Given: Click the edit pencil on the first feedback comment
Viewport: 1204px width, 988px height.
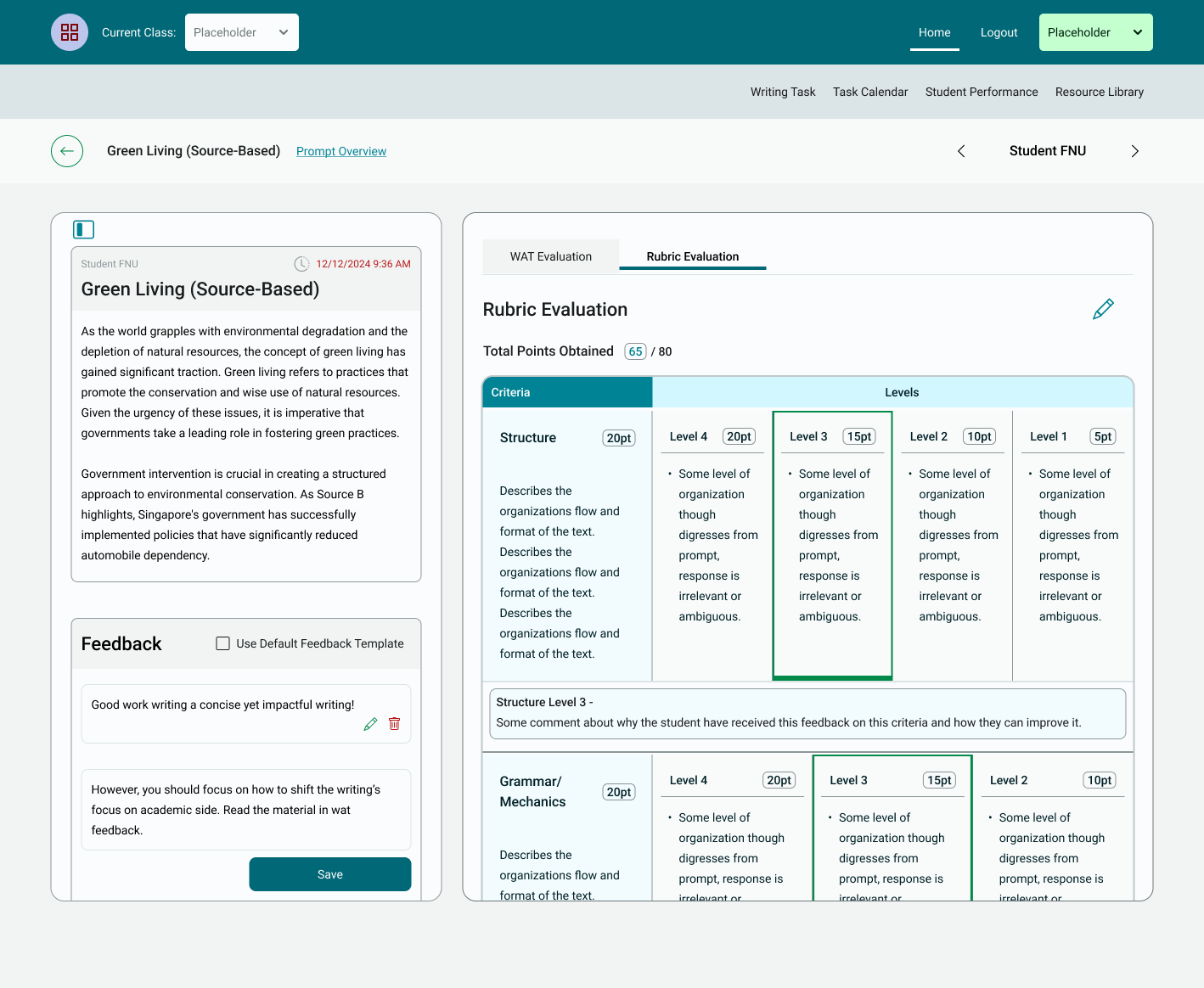Looking at the screenshot, I should point(370,723).
